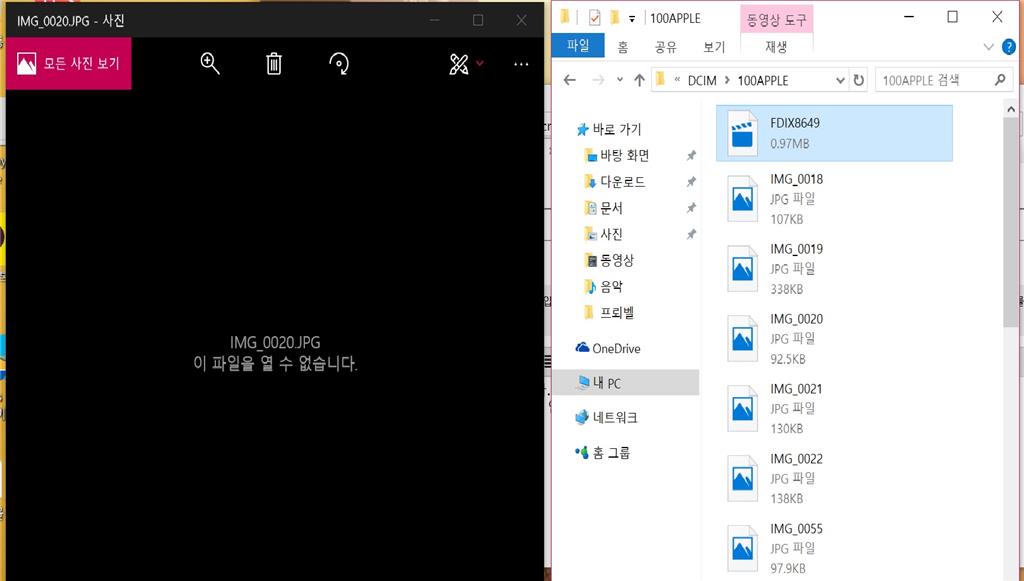Select 내 PC in the navigation pane
This screenshot has width=1024, height=581.
click(626, 383)
